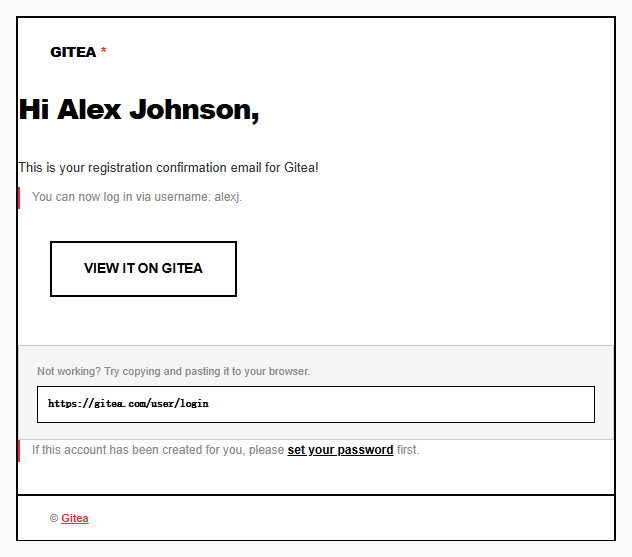
Task: Open the set your password link
Action: [x=340, y=450]
